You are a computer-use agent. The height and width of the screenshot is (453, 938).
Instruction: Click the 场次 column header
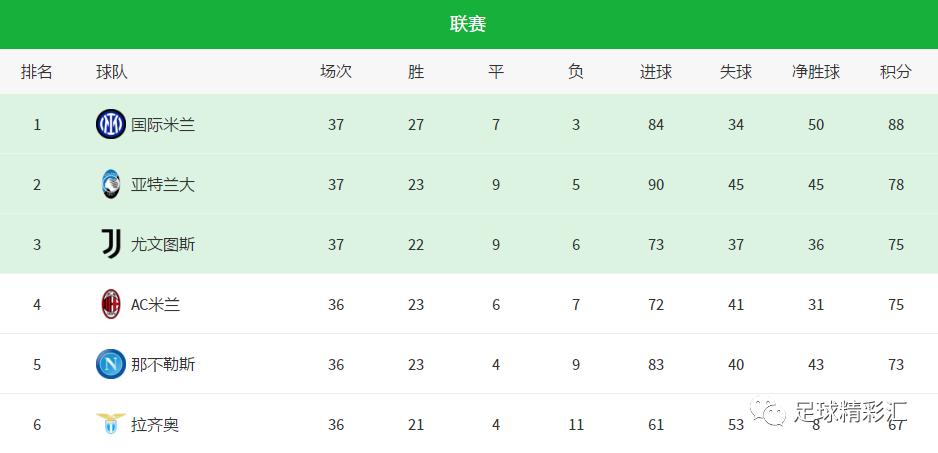[x=336, y=72]
